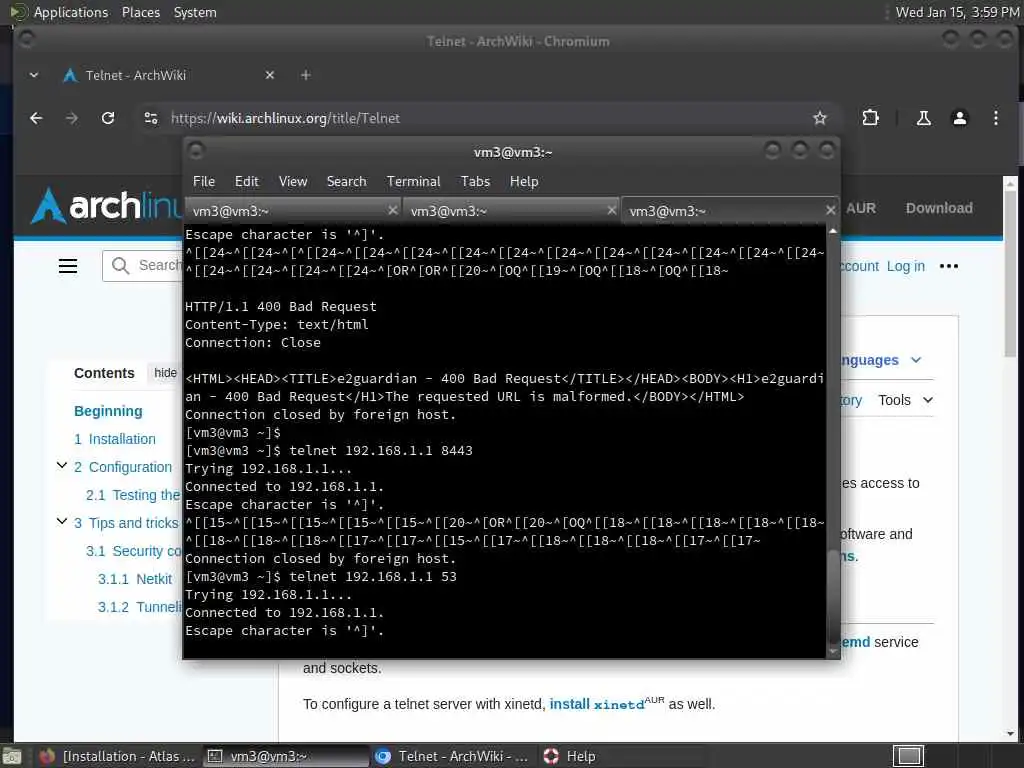Screen dimensions: 1024x768
Task: Open the System menu in top panel
Action: (195, 12)
